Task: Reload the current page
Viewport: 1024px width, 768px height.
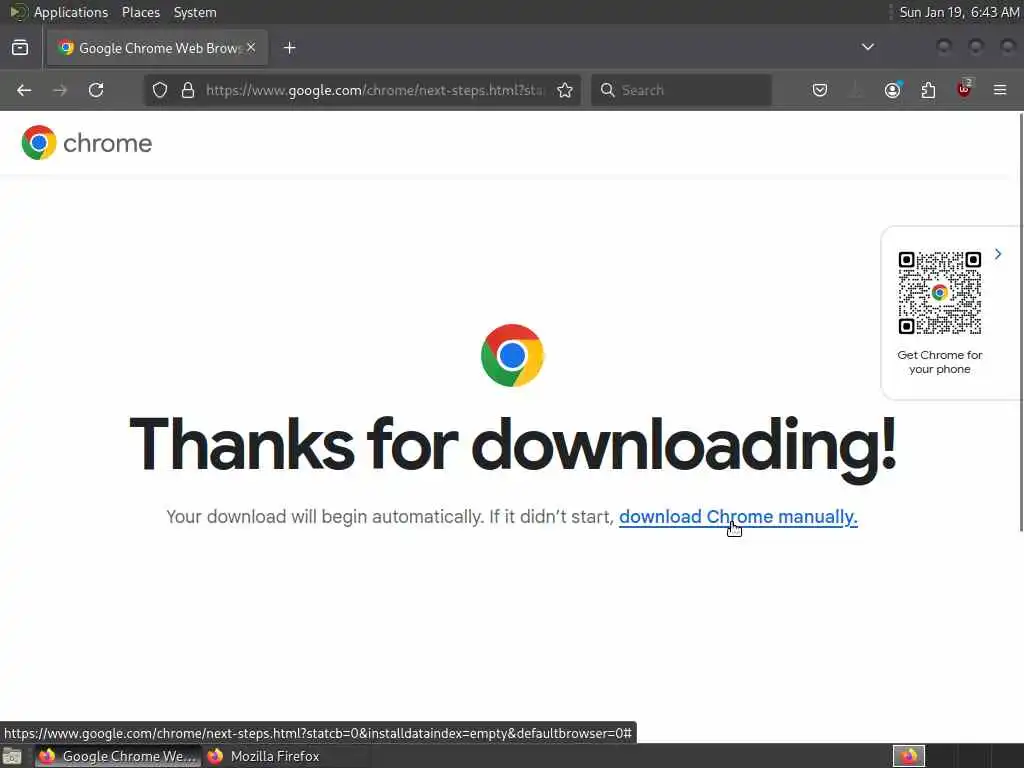Action: (96, 90)
